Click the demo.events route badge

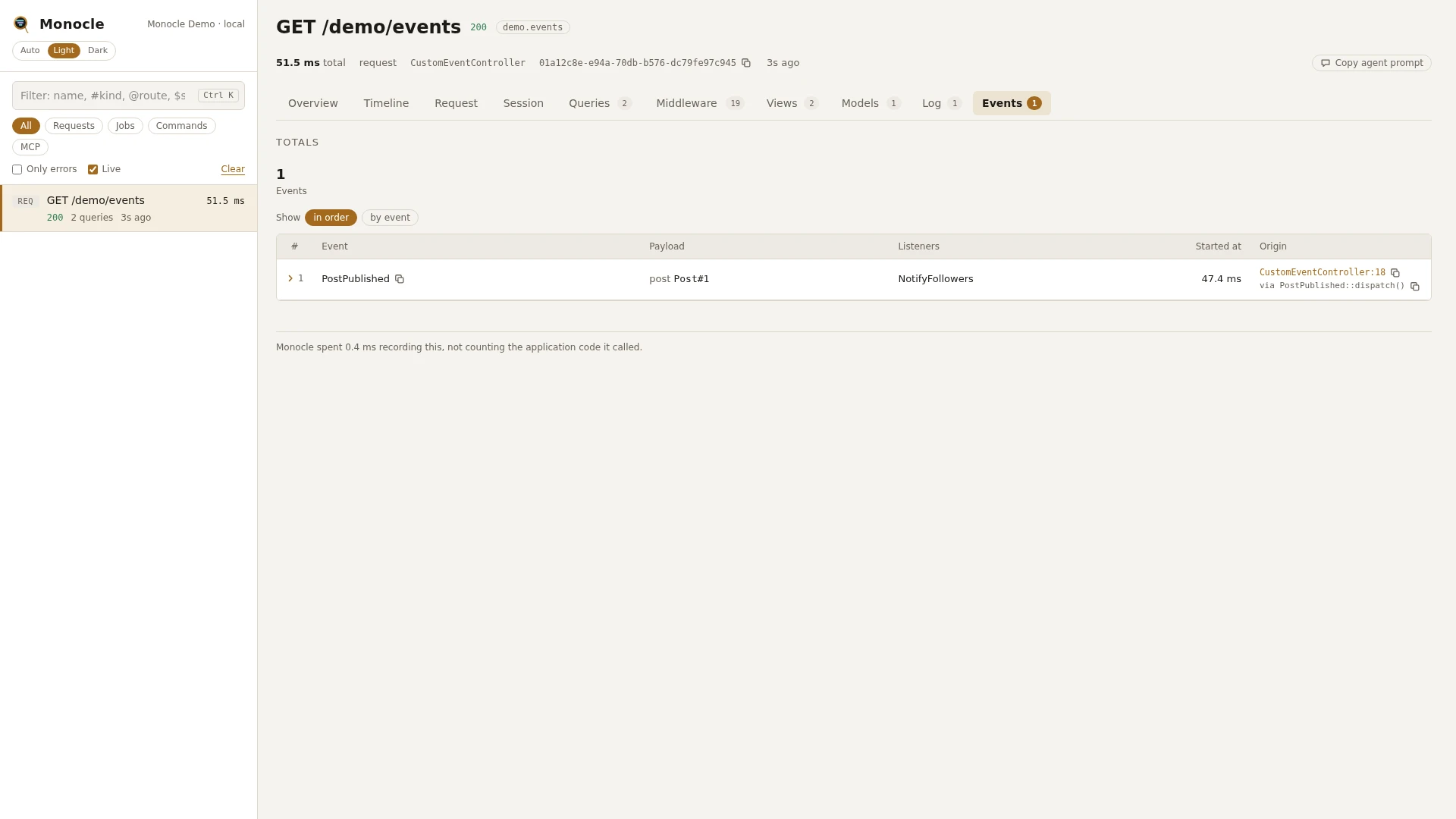[x=533, y=27]
